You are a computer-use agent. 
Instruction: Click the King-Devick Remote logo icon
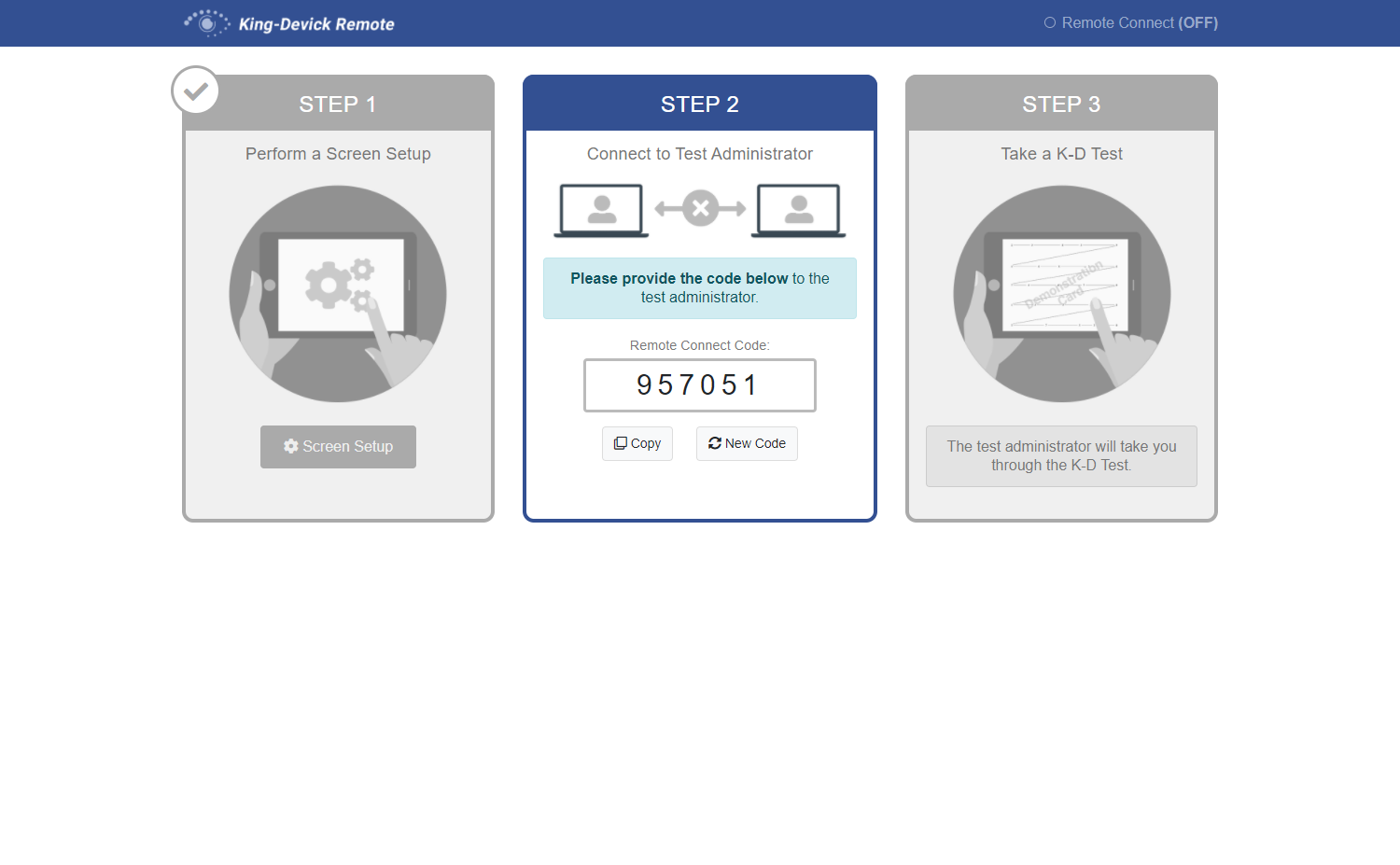point(206,22)
